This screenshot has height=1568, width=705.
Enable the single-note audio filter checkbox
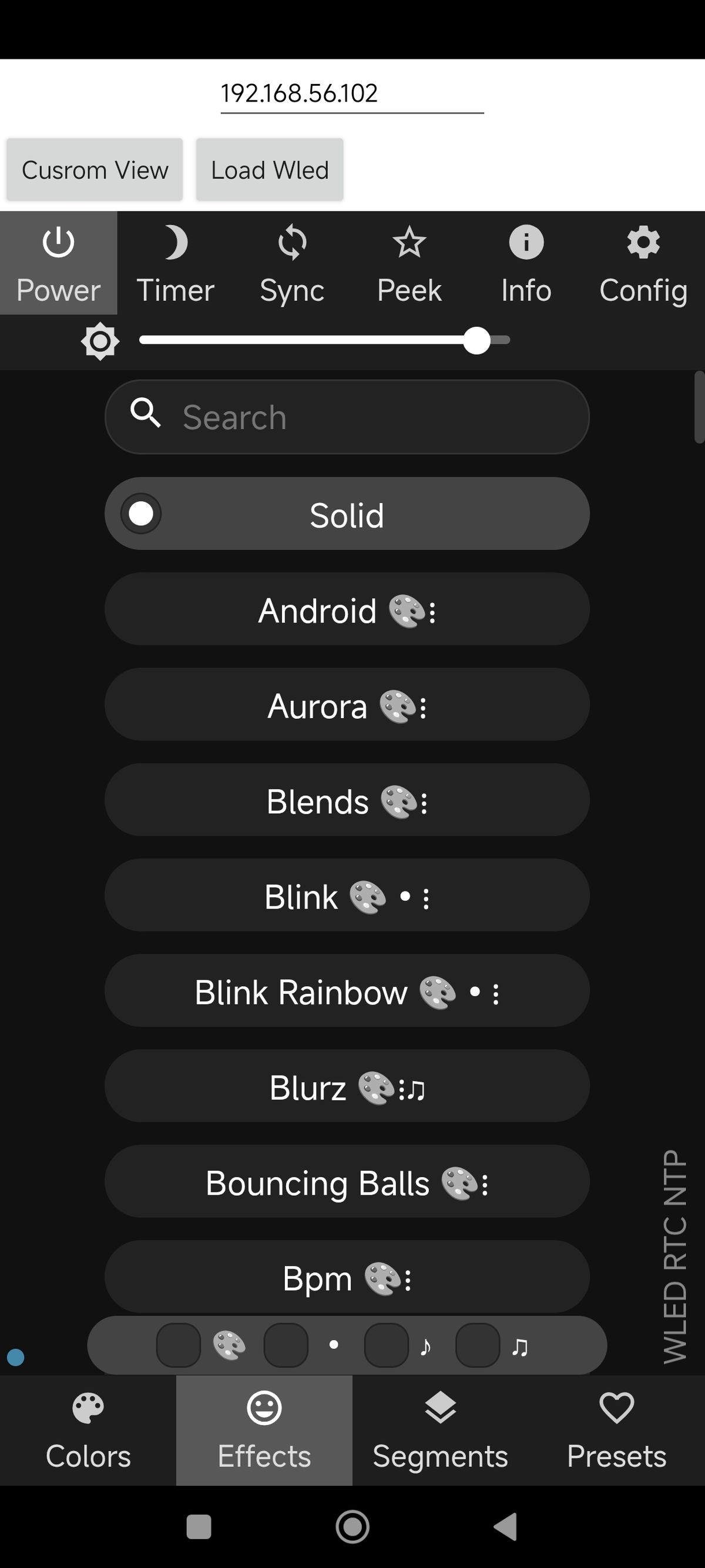pos(386,1345)
